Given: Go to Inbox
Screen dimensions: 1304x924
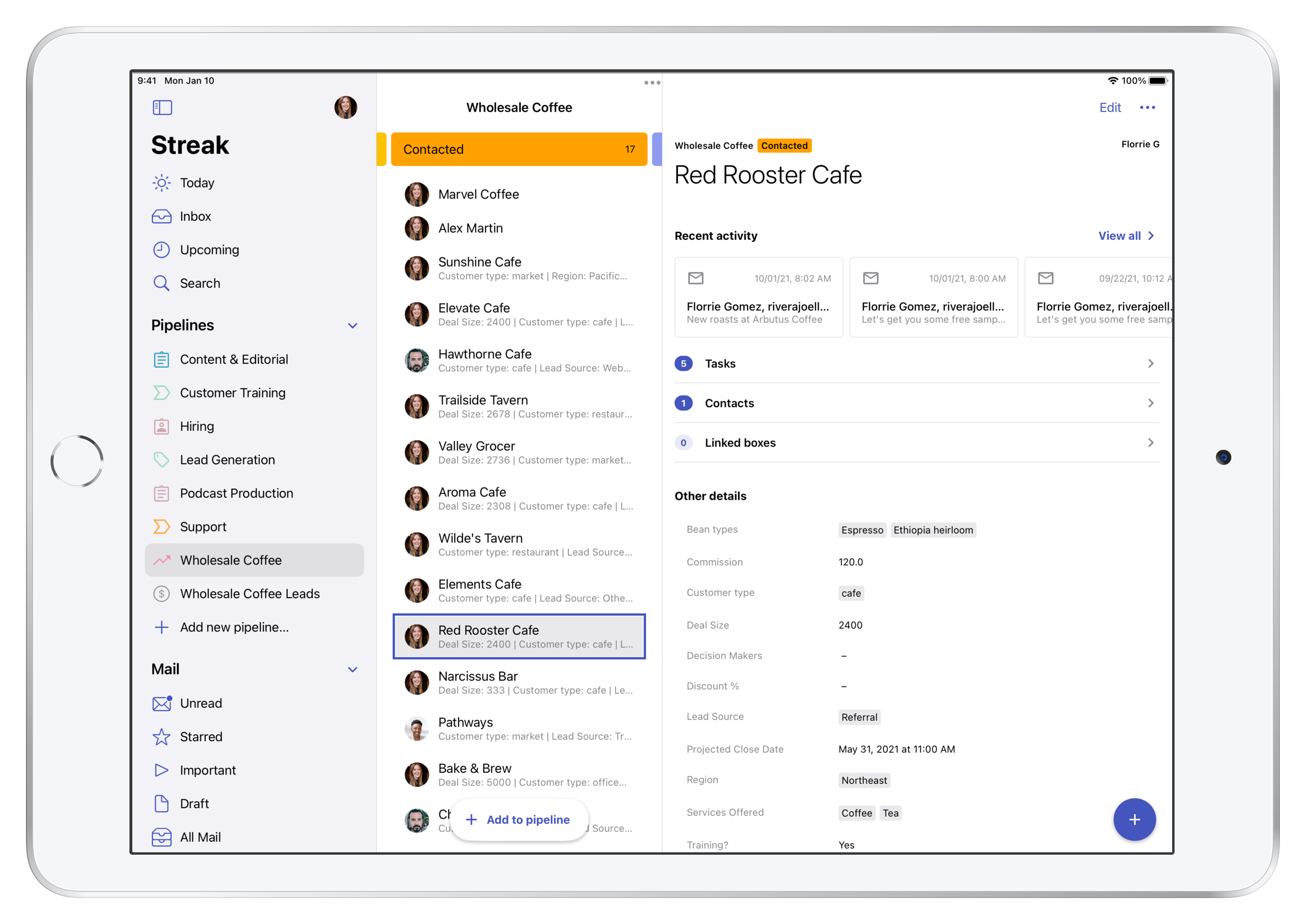Looking at the screenshot, I should point(255,216).
